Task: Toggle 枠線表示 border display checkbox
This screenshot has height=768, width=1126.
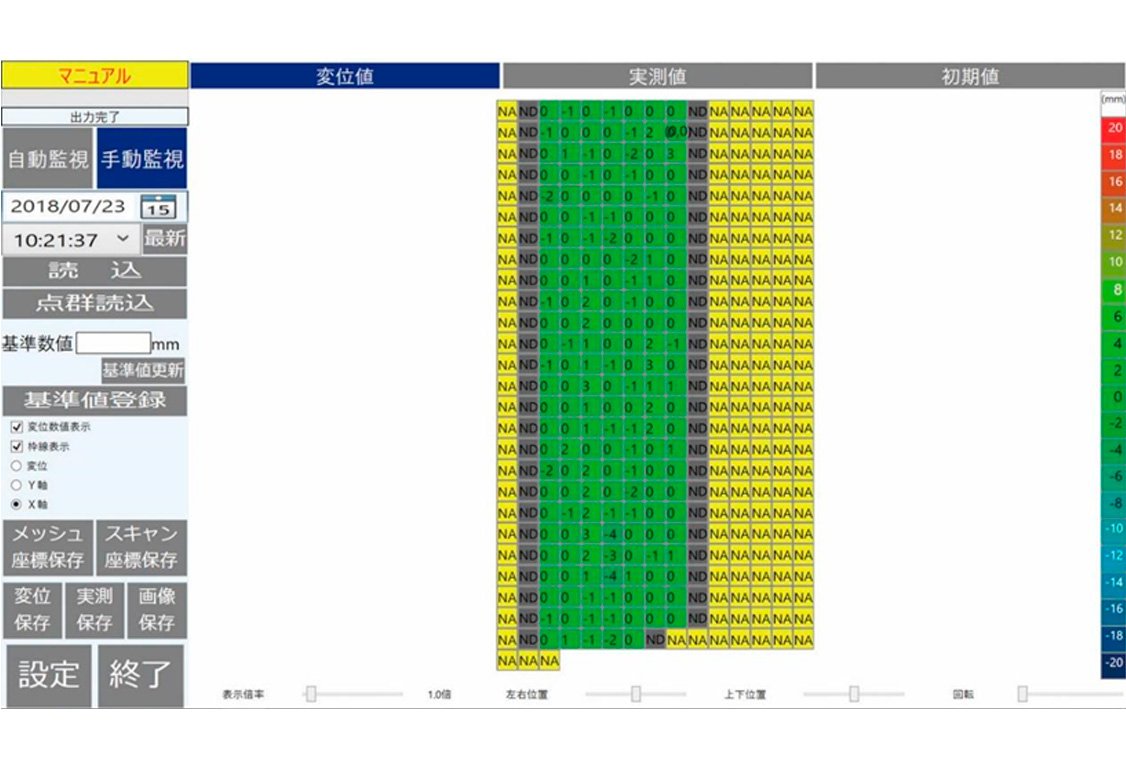Action: [16, 447]
